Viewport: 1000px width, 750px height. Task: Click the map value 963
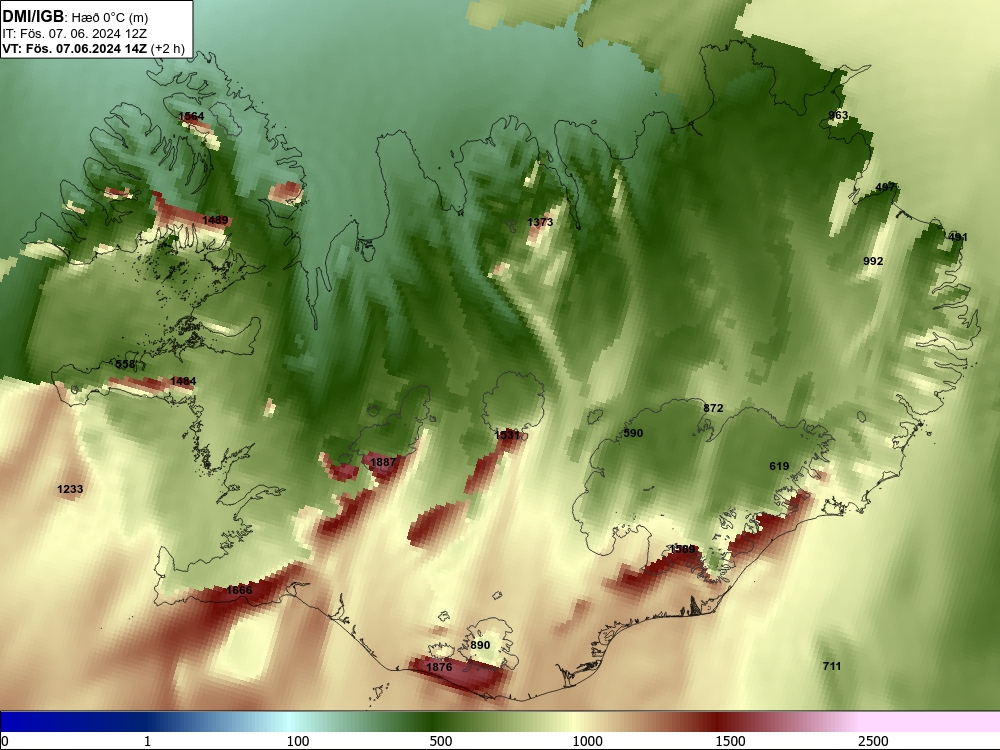(x=838, y=115)
